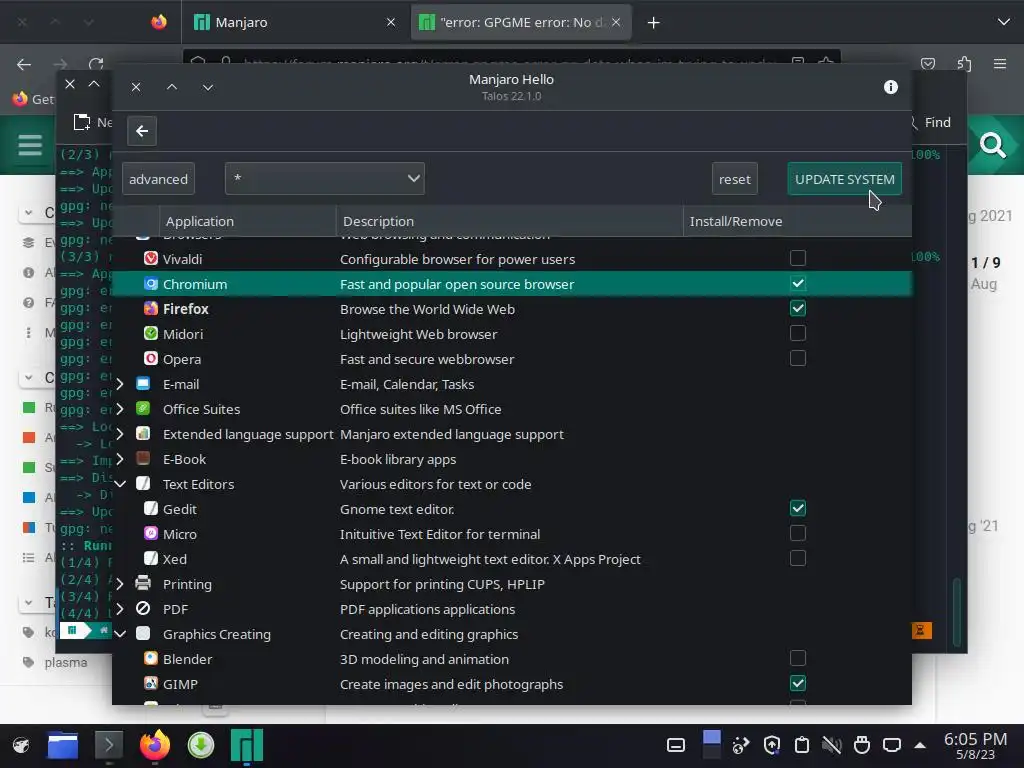Click Find in the terminal window toolbar
The width and height of the screenshot is (1024, 768).
pos(937,122)
